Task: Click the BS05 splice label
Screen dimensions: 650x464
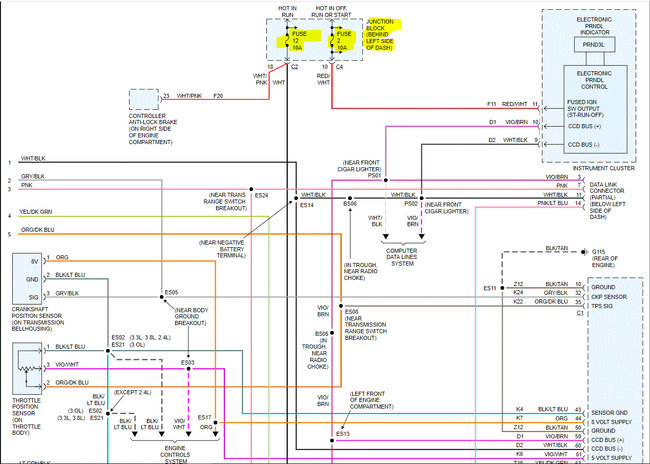Action: click(322, 333)
